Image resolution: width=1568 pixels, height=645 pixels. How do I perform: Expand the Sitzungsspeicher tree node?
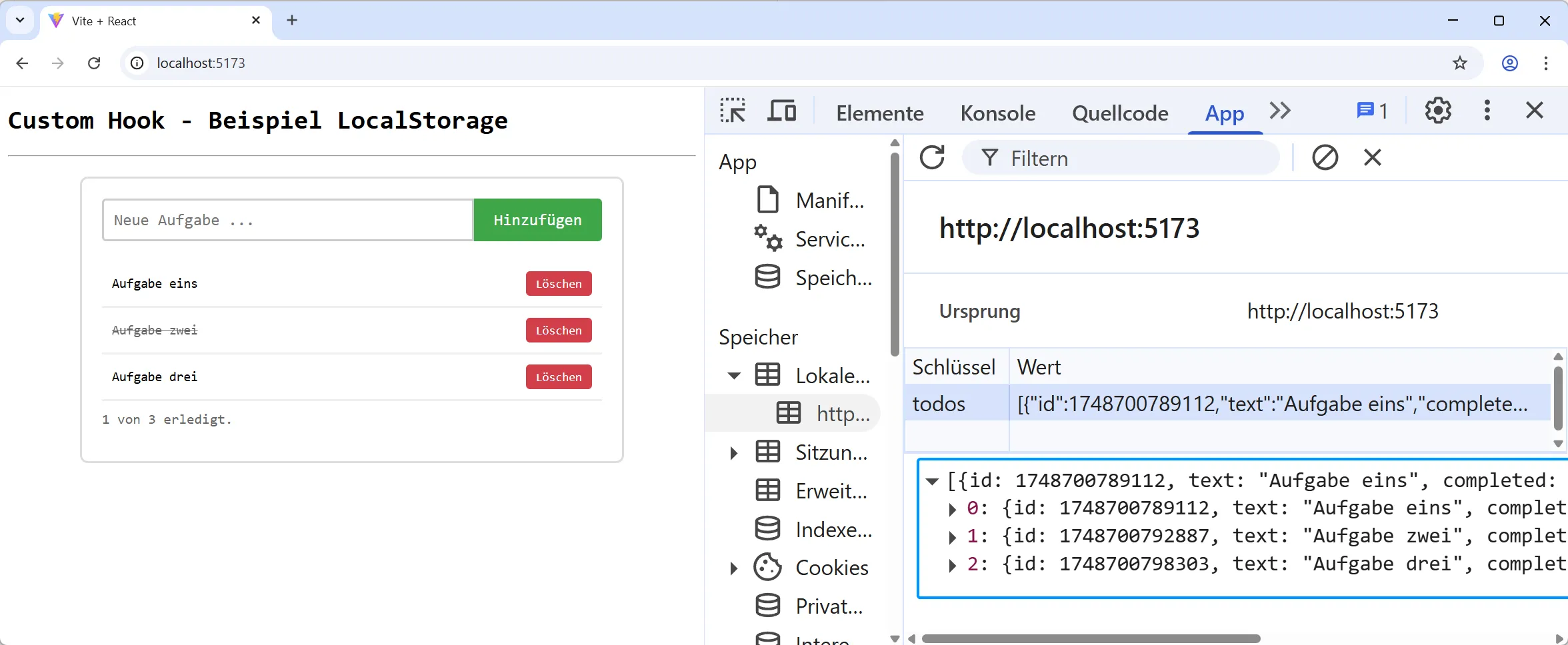[734, 453]
